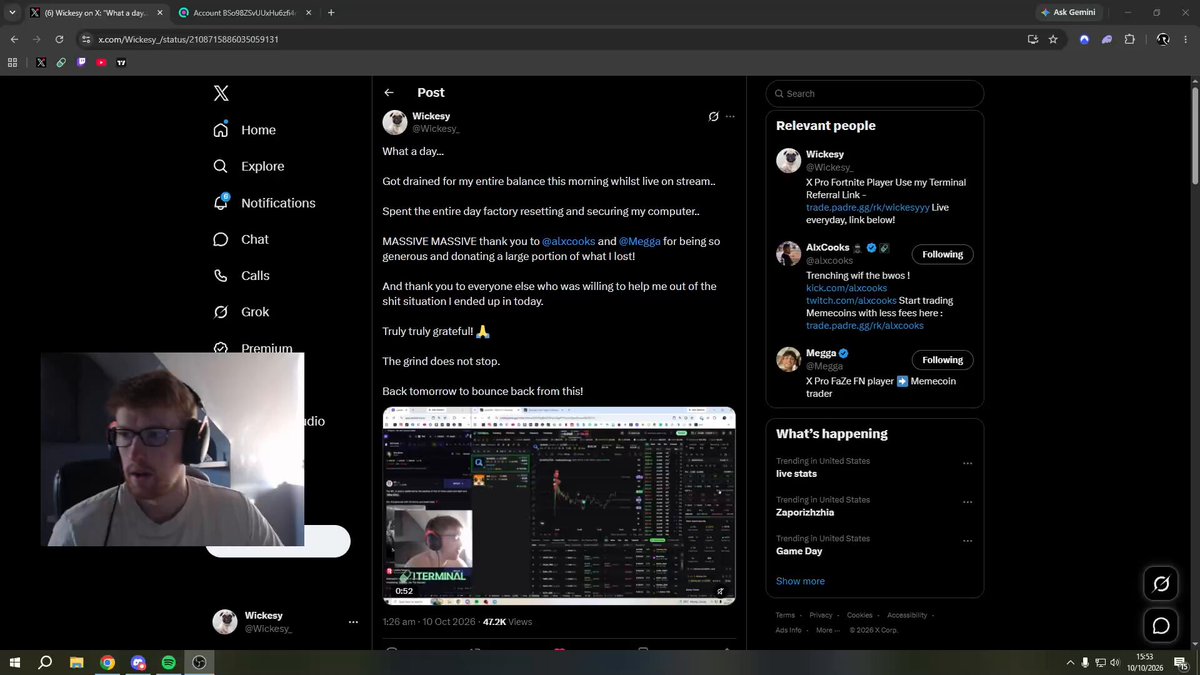This screenshot has width=1200, height=675.
Task: Open the @Megga mention in the post
Action: (x=640, y=241)
